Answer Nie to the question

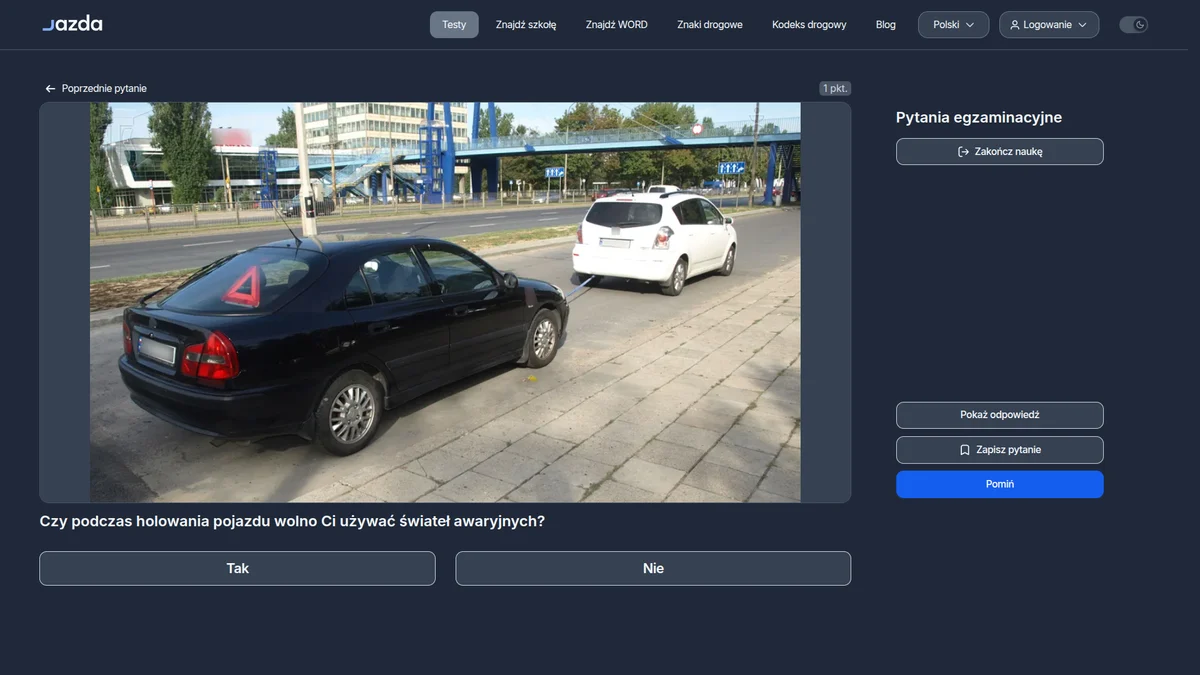point(653,568)
